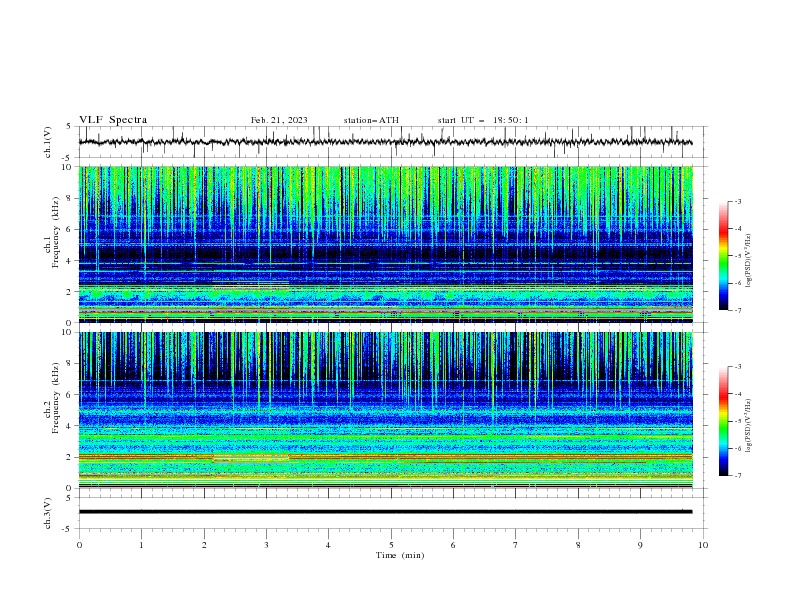Click the ch.2 frequency axis "4" tick
This screenshot has width=792, height=612.
tap(69, 426)
